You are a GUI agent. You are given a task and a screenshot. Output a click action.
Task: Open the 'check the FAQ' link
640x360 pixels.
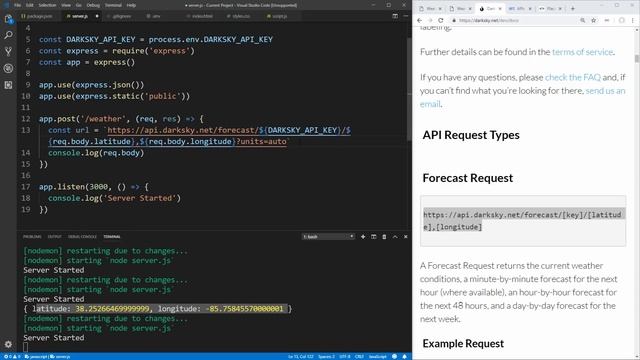(x=573, y=77)
